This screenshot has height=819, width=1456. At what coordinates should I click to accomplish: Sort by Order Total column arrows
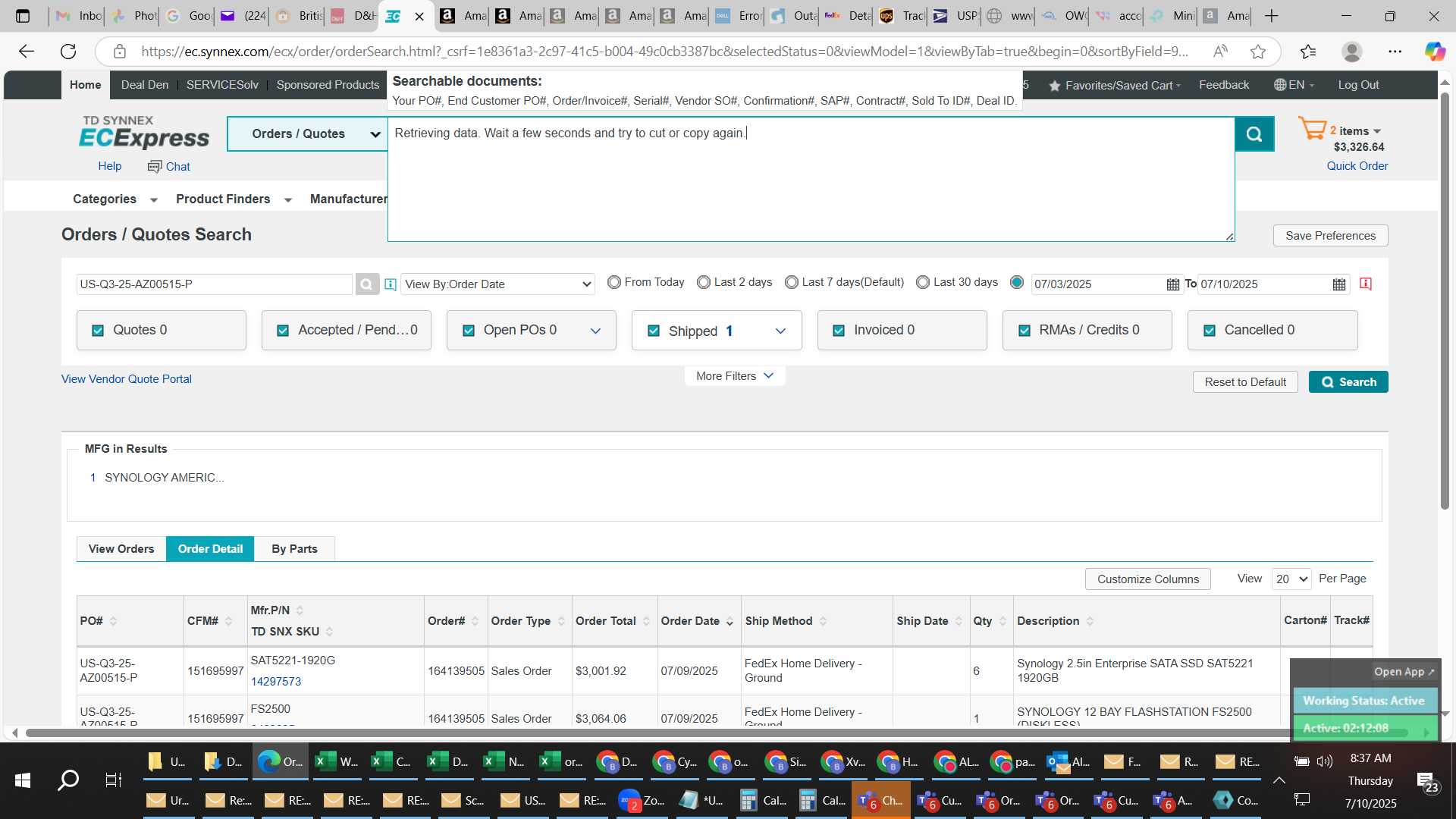point(646,621)
